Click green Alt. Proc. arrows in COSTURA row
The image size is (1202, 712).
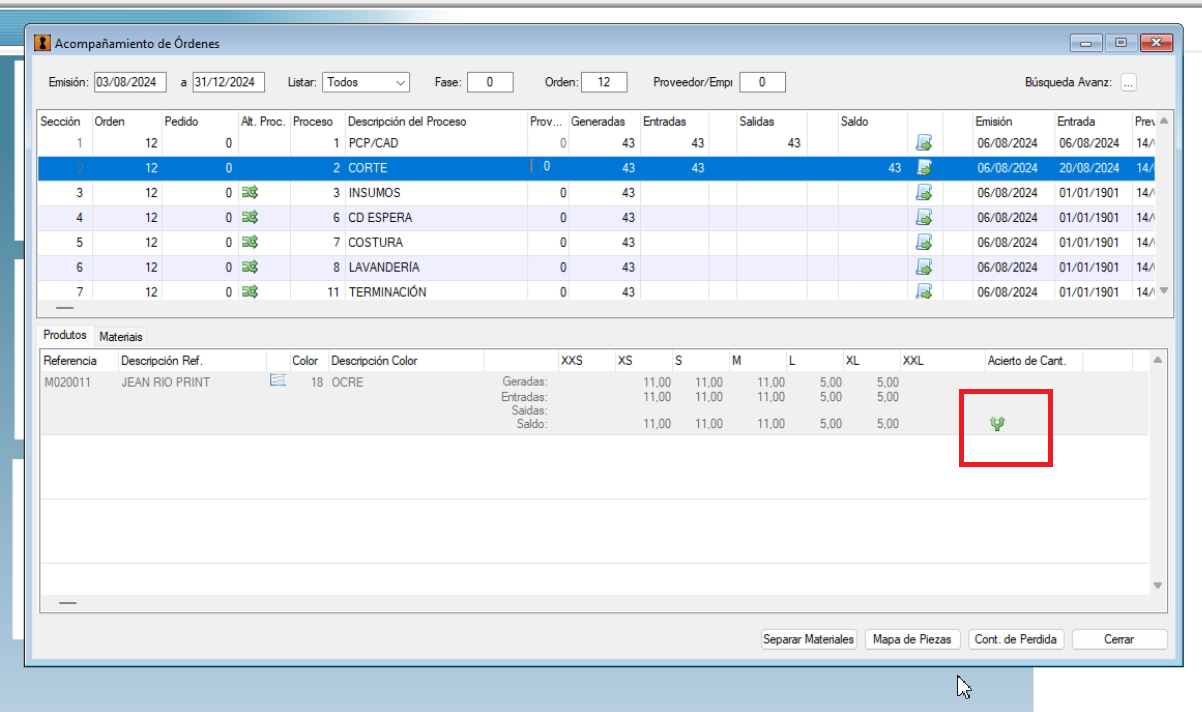250,242
